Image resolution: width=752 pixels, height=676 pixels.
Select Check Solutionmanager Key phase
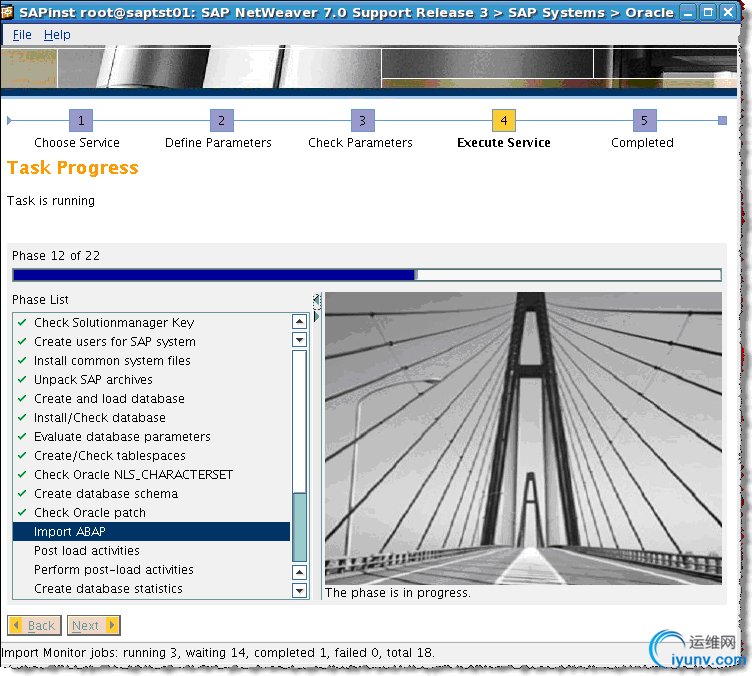152,323
